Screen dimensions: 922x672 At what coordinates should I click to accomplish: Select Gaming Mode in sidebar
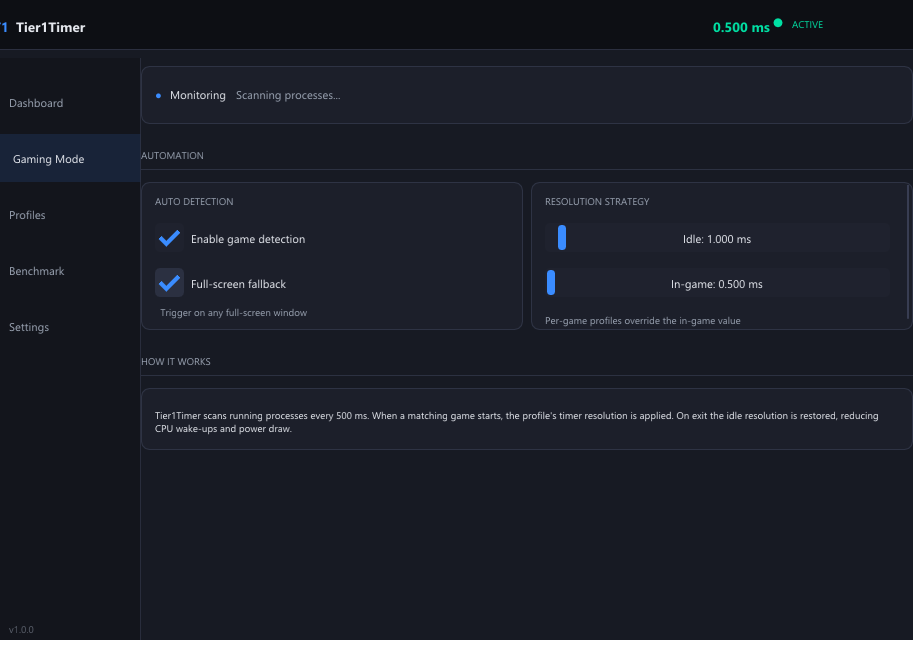coord(70,159)
